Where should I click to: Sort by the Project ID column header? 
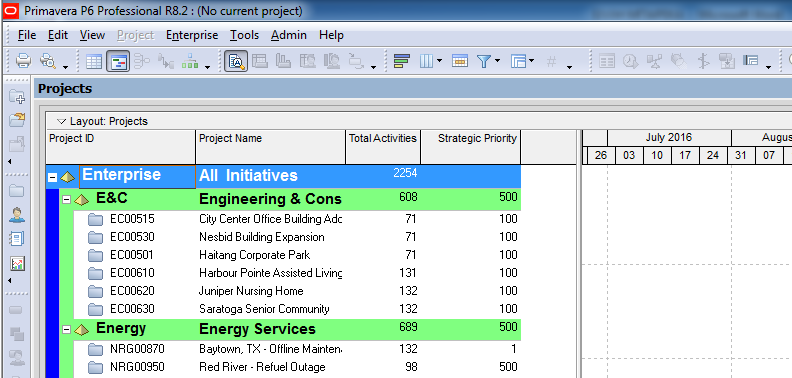click(x=120, y=147)
